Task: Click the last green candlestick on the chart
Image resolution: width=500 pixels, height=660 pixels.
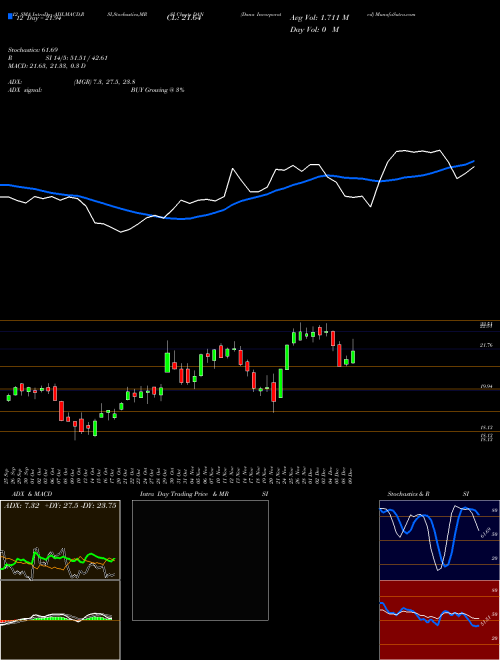Action: coord(353,357)
